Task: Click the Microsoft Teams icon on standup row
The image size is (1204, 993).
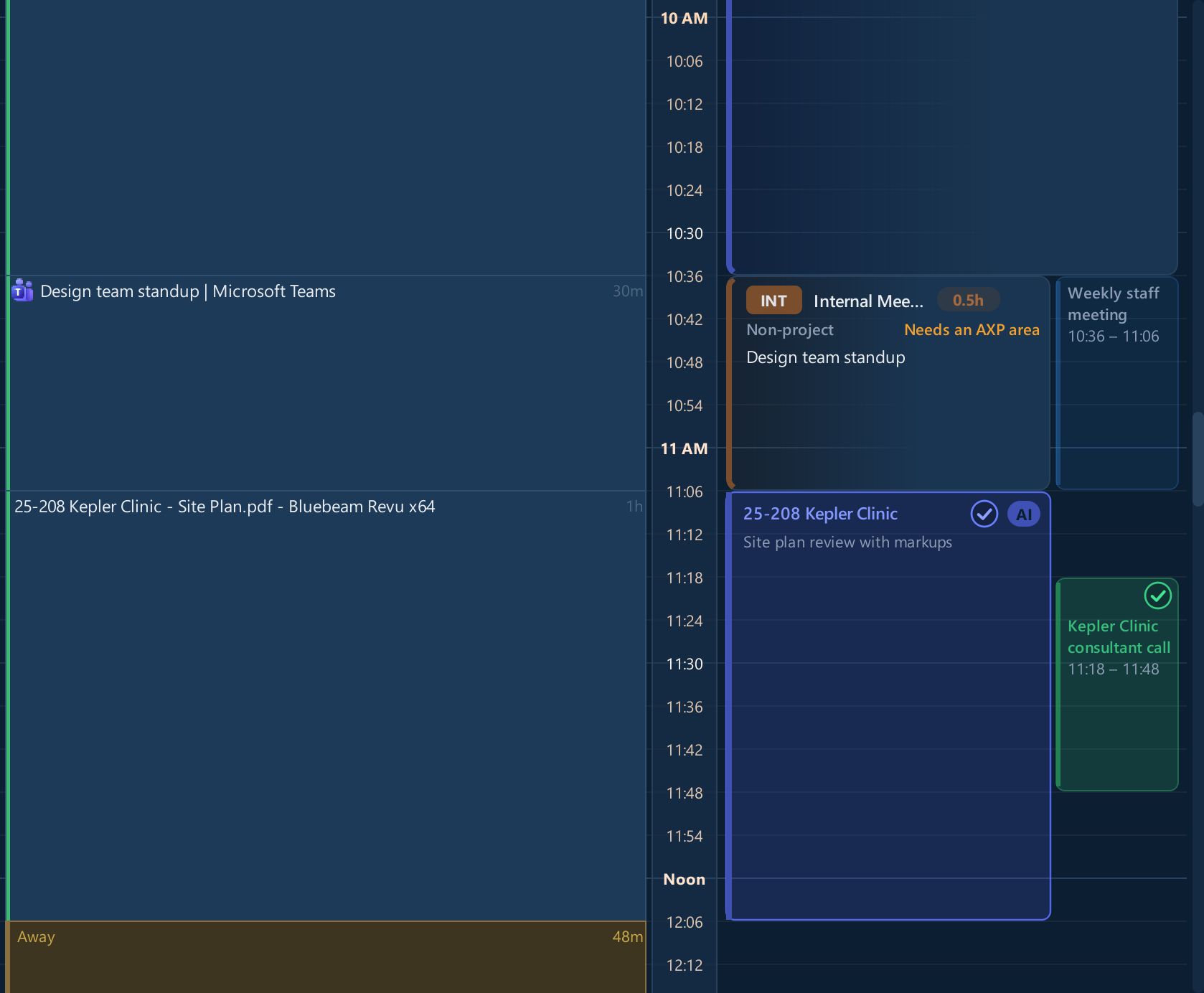Action: coord(22,291)
